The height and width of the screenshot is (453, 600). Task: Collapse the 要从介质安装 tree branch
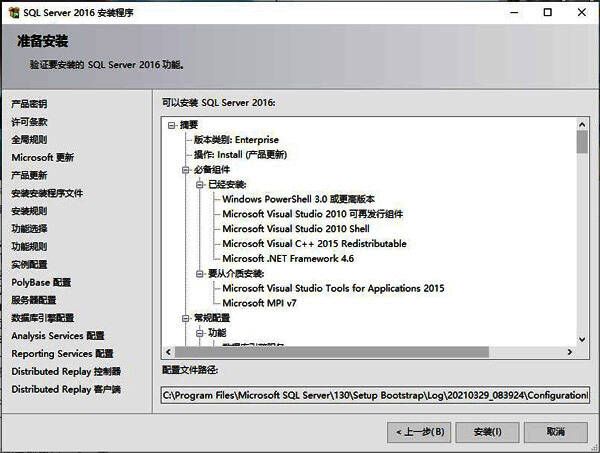click(199, 273)
